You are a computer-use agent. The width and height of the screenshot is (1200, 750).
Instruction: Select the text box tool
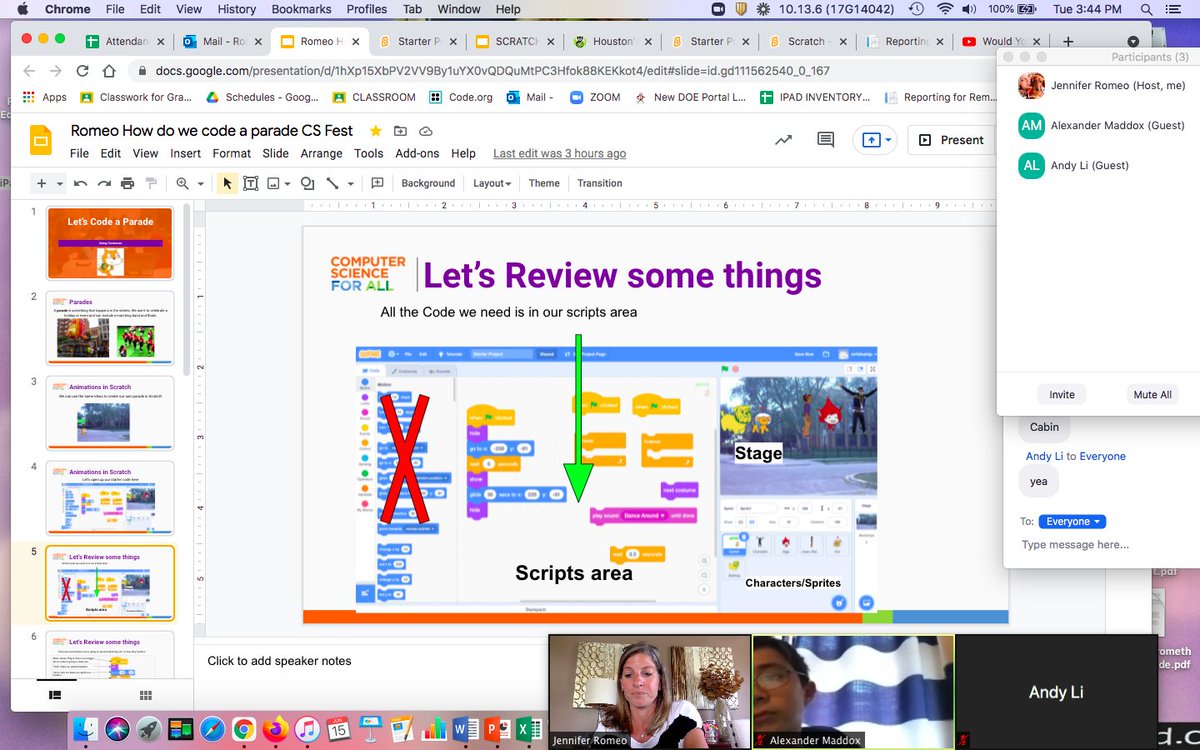tap(249, 184)
